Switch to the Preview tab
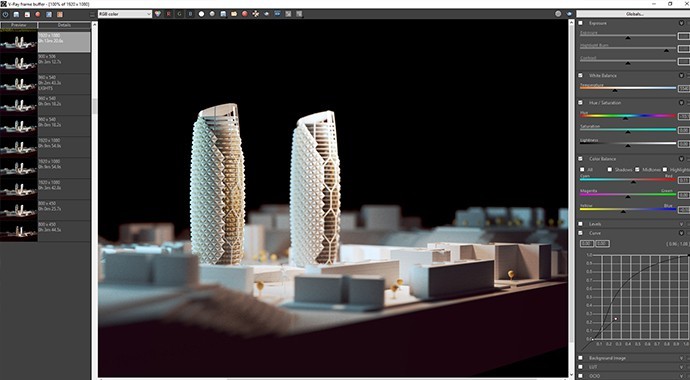690x380 pixels. tap(19, 25)
